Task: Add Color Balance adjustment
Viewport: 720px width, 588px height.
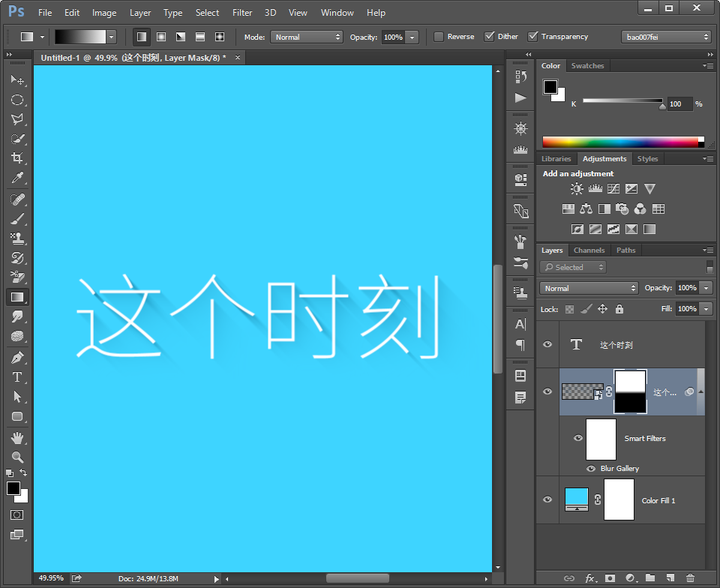Action: tap(586, 209)
